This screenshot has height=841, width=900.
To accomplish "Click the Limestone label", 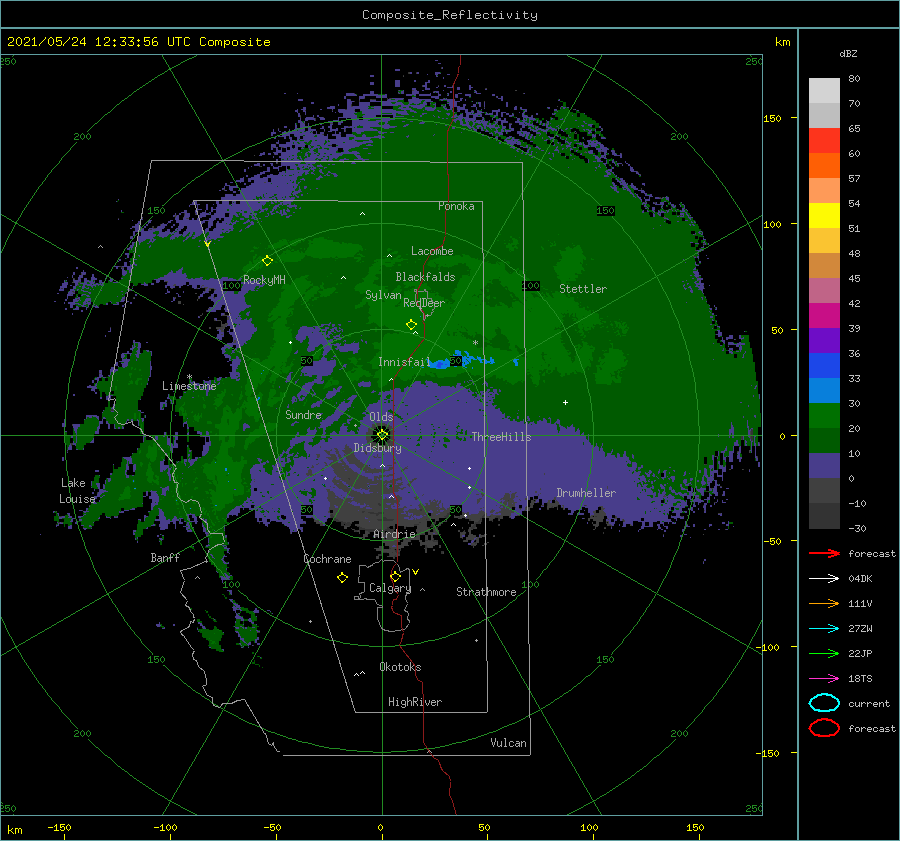I will click(189, 386).
